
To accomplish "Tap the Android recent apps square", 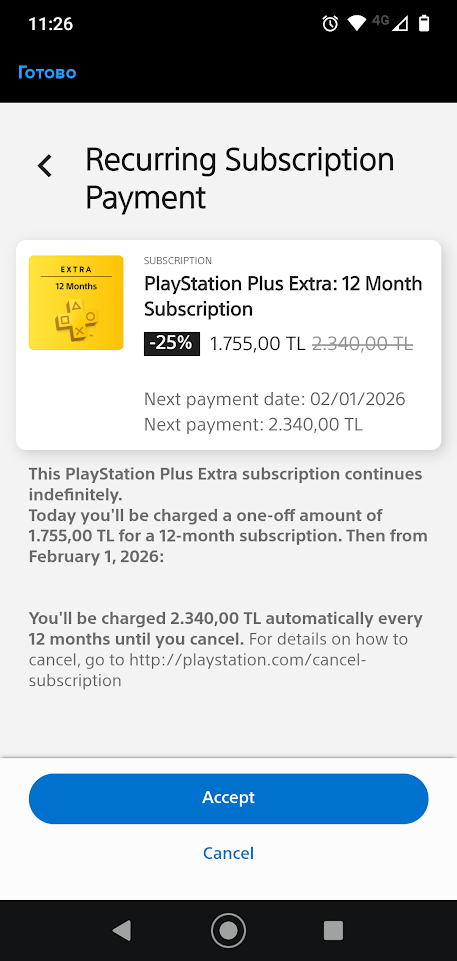I will pos(333,930).
